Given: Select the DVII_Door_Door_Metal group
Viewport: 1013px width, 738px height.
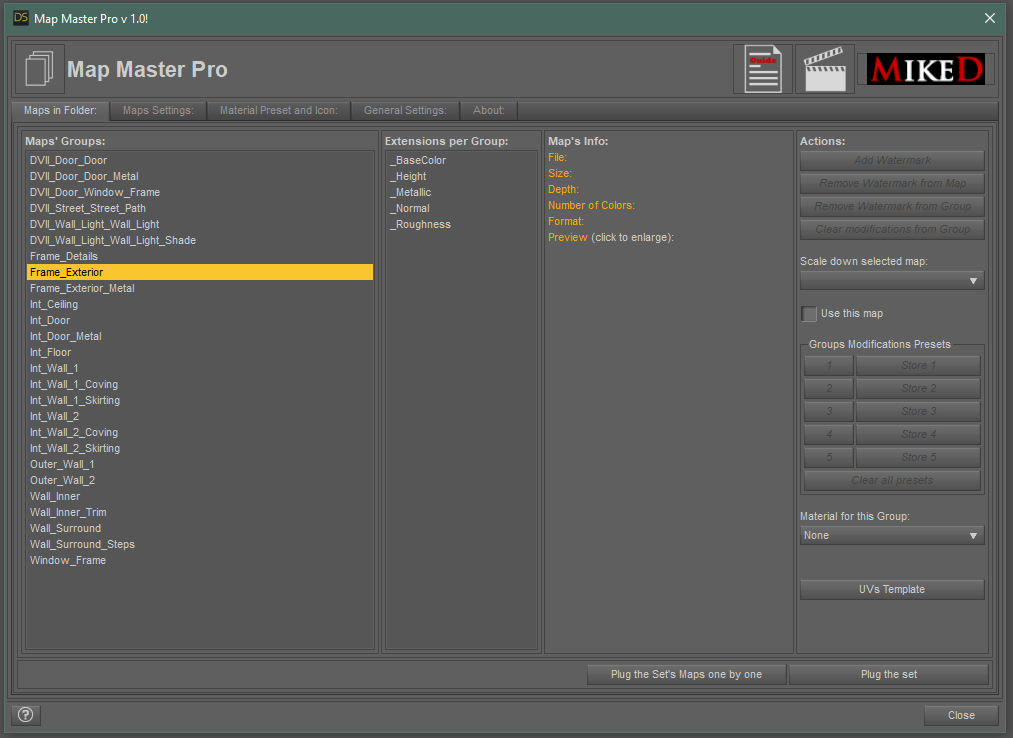Looking at the screenshot, I should (x=200, y=176).
